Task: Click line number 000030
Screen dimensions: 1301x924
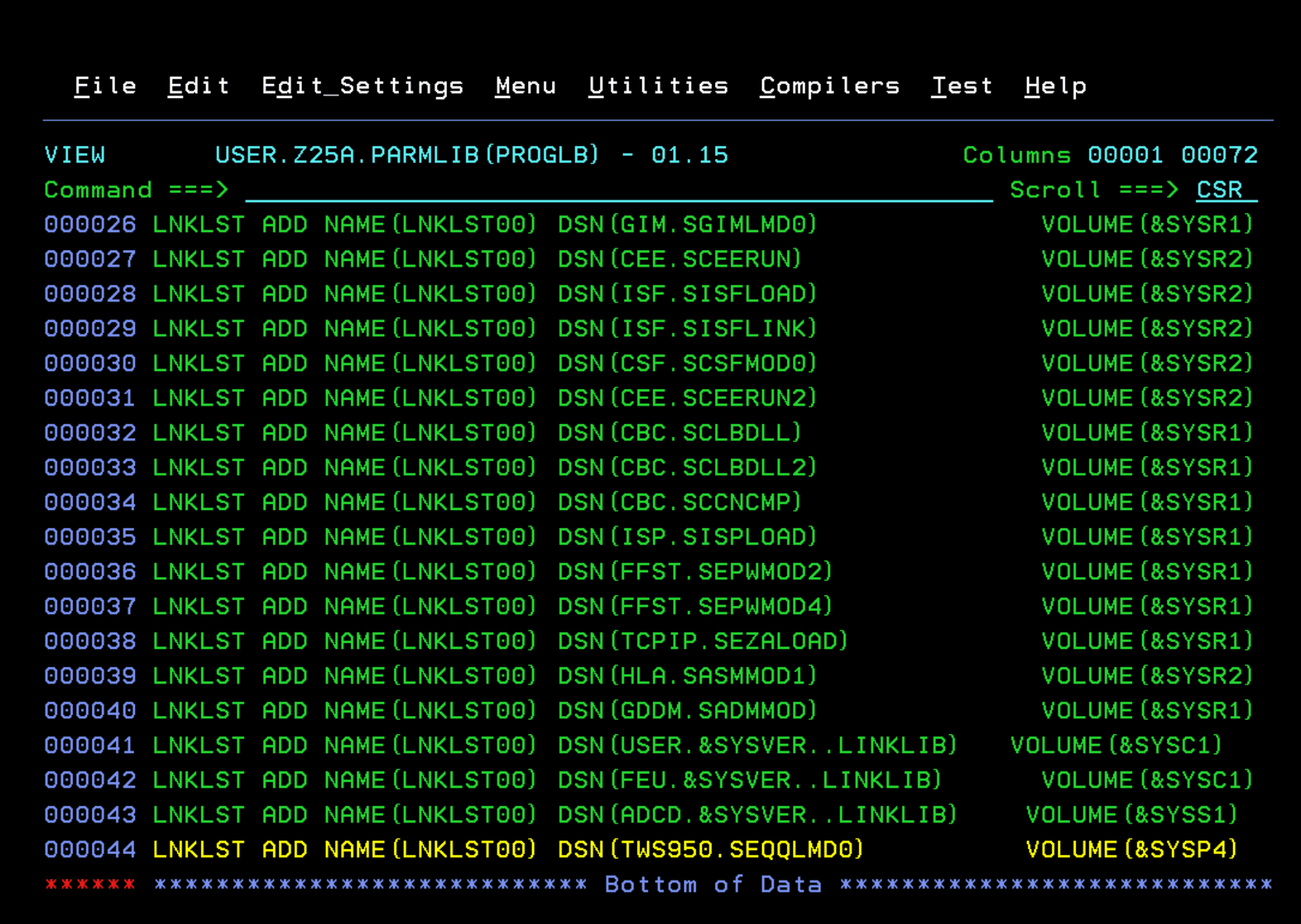Action: [90, 363]
